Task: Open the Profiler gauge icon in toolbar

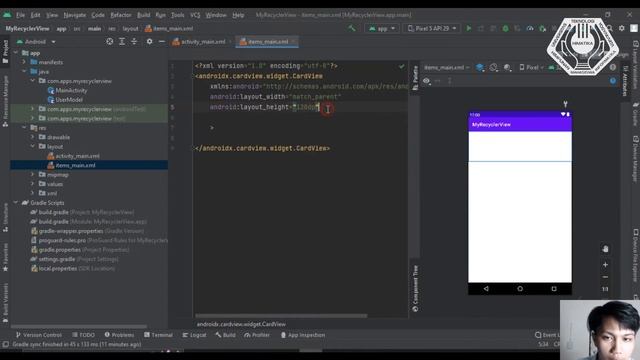Action: (x=530, y=28)
